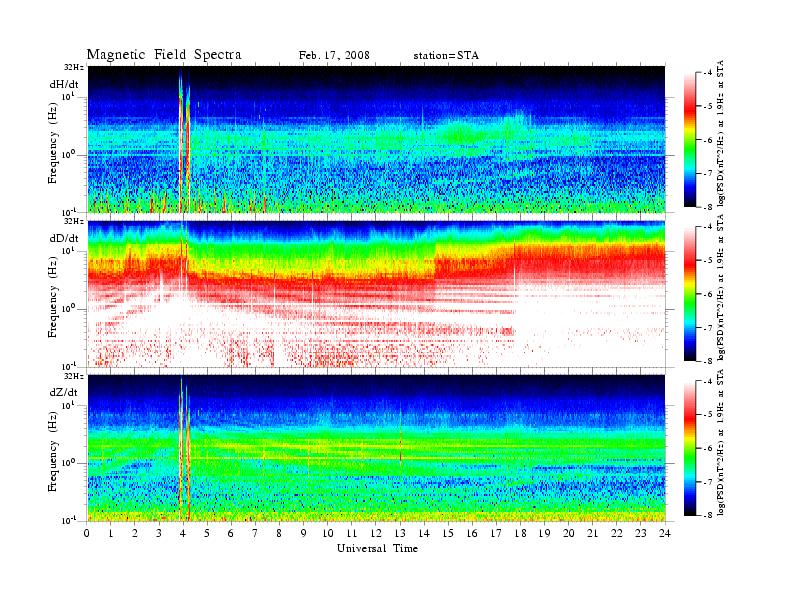Click the "dD/dt" panel label
This screenshot has width=792, height=612.
pos(64,238)
